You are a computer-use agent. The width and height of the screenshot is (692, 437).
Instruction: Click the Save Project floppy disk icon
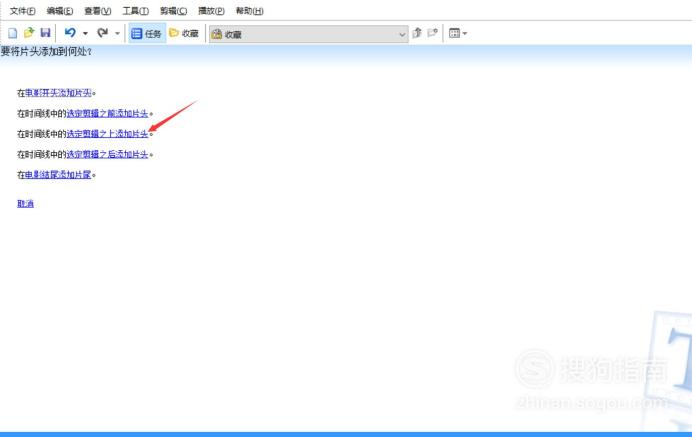(x=45, y=33)
